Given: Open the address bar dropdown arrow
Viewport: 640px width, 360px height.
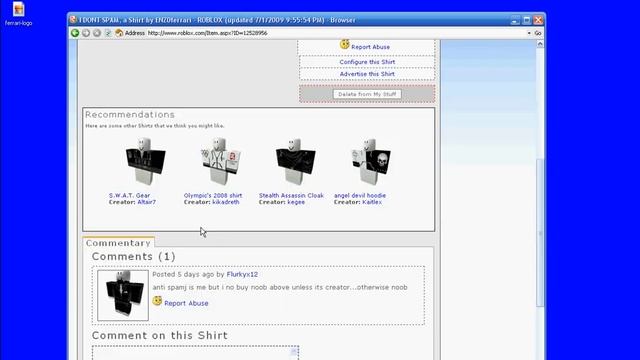Looking at the screenshot, I should (529, 33).
